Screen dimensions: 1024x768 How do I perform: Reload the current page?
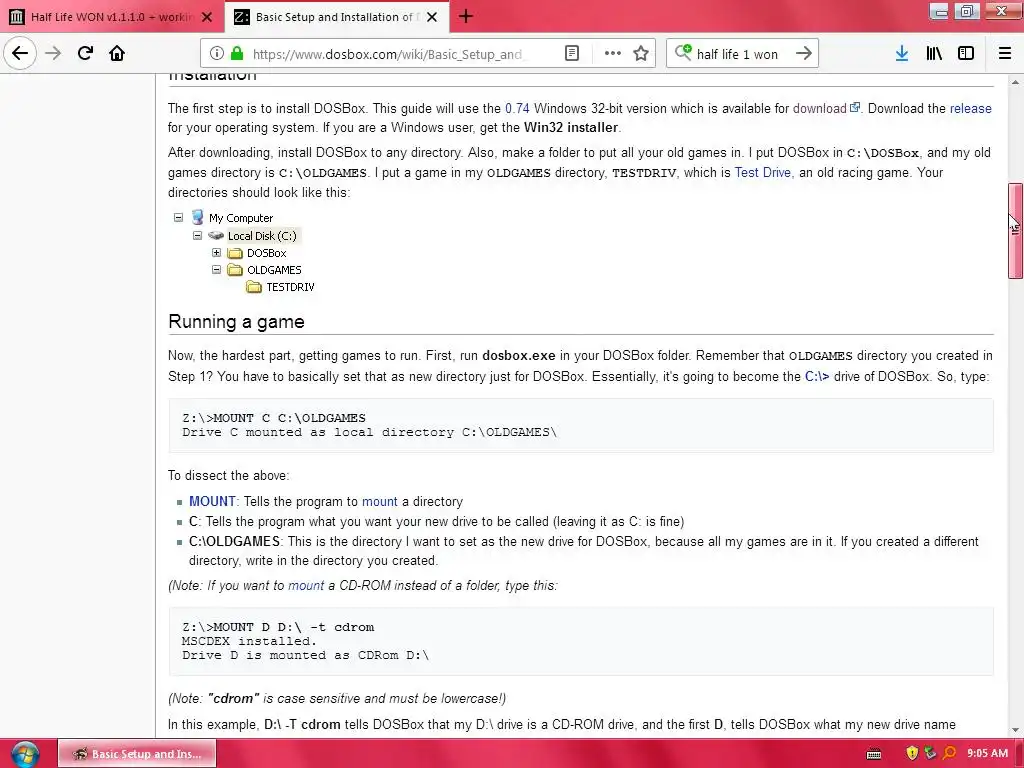[85, 53]
